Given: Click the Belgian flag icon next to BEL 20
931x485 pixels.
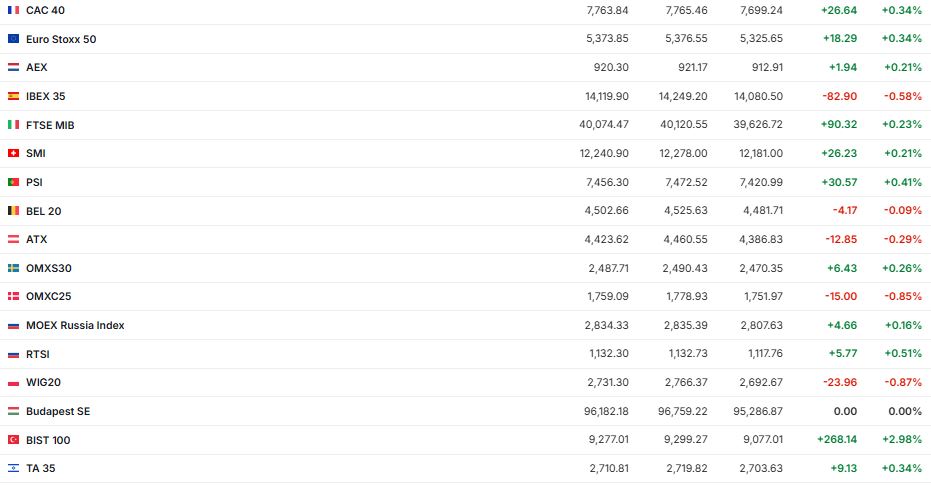Looking at the screenshot, I should 13,211.
